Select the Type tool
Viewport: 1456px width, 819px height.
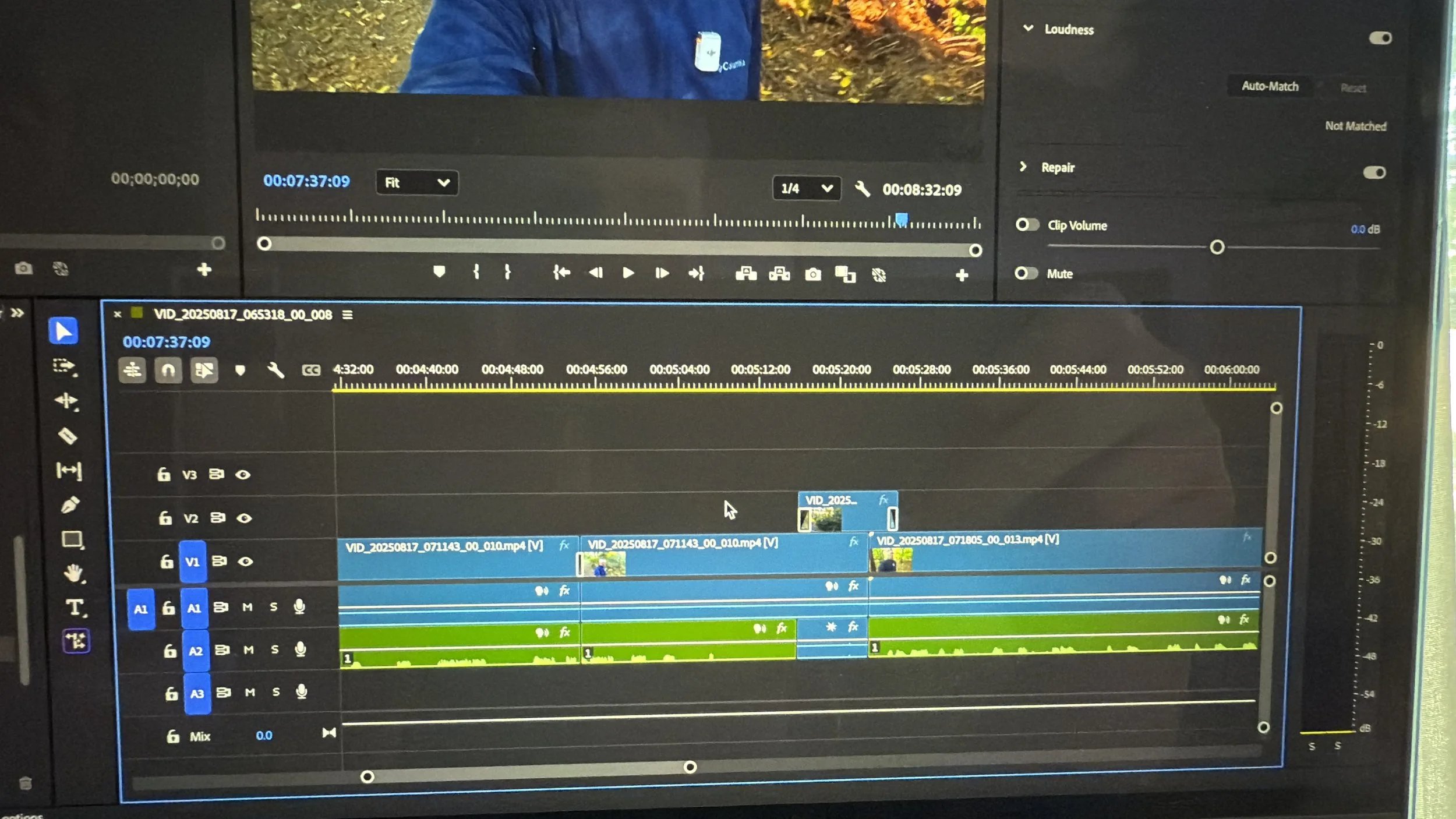coord(75,608)
